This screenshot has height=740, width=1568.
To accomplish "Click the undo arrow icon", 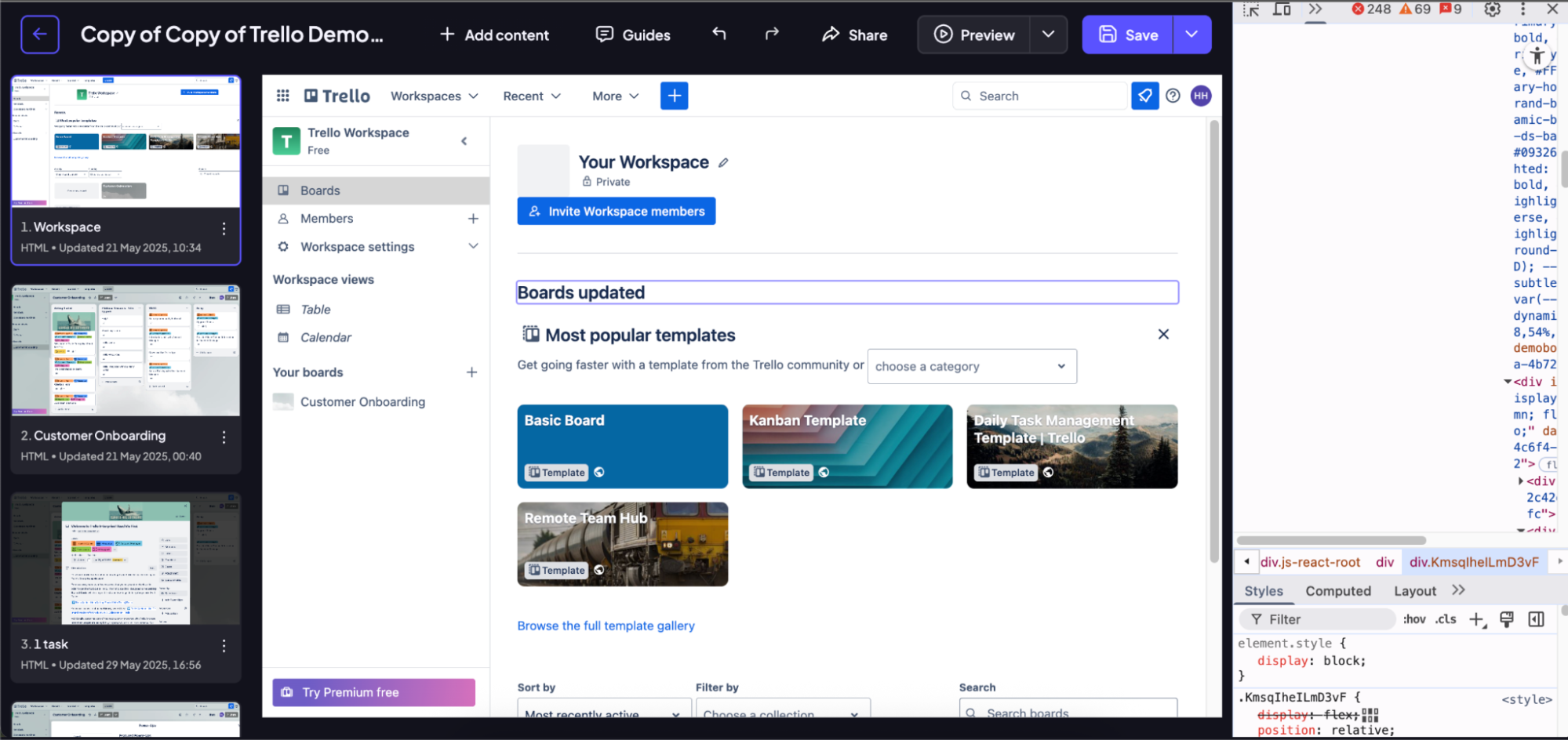I will [x=719, y=34].
